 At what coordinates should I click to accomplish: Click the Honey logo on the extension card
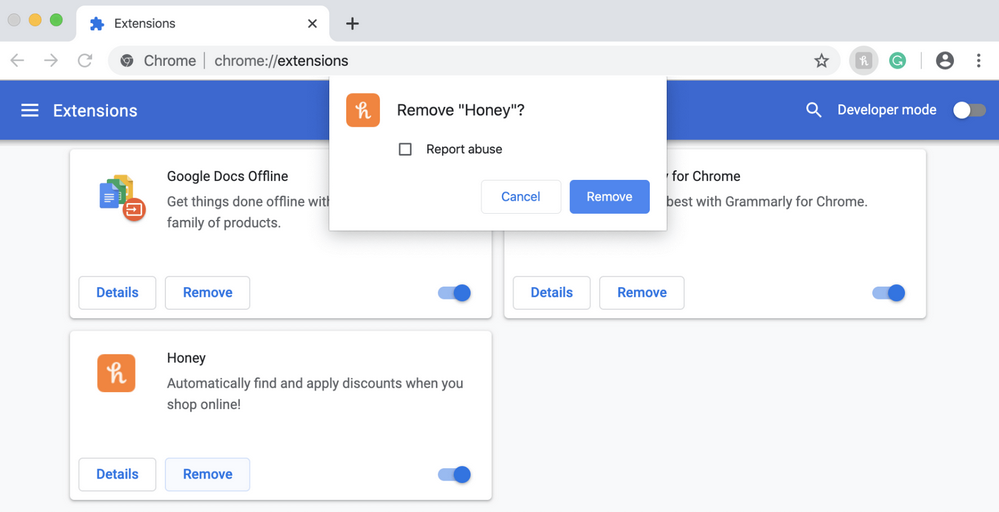[116, 373]
